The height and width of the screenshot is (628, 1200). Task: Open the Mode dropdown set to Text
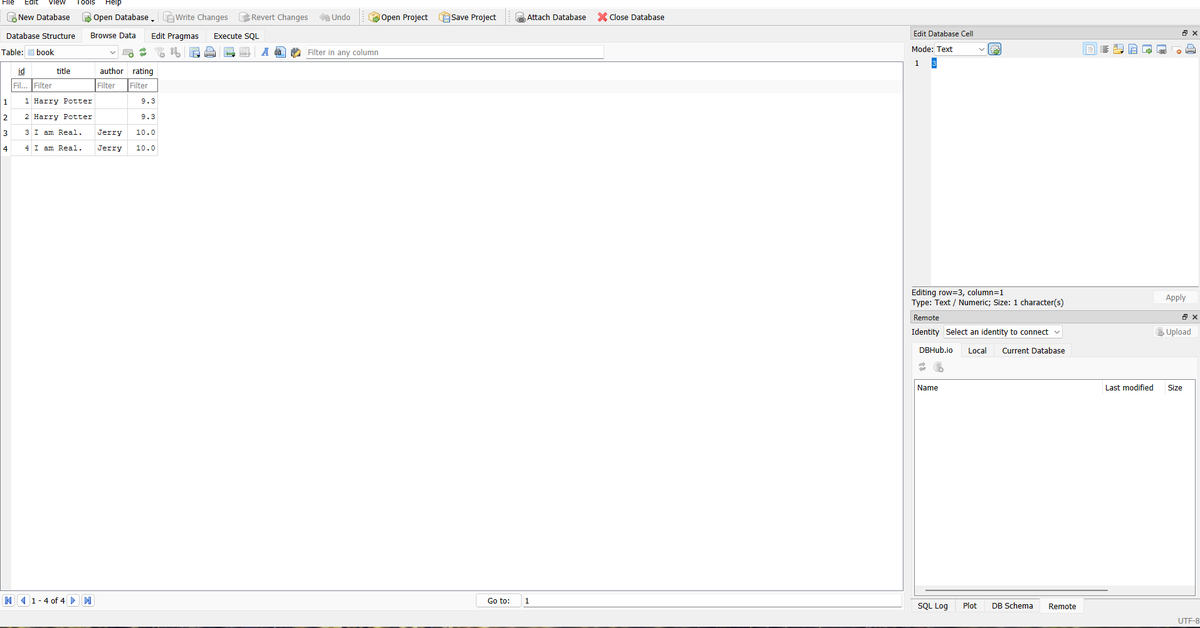click(x=960, y=49)
